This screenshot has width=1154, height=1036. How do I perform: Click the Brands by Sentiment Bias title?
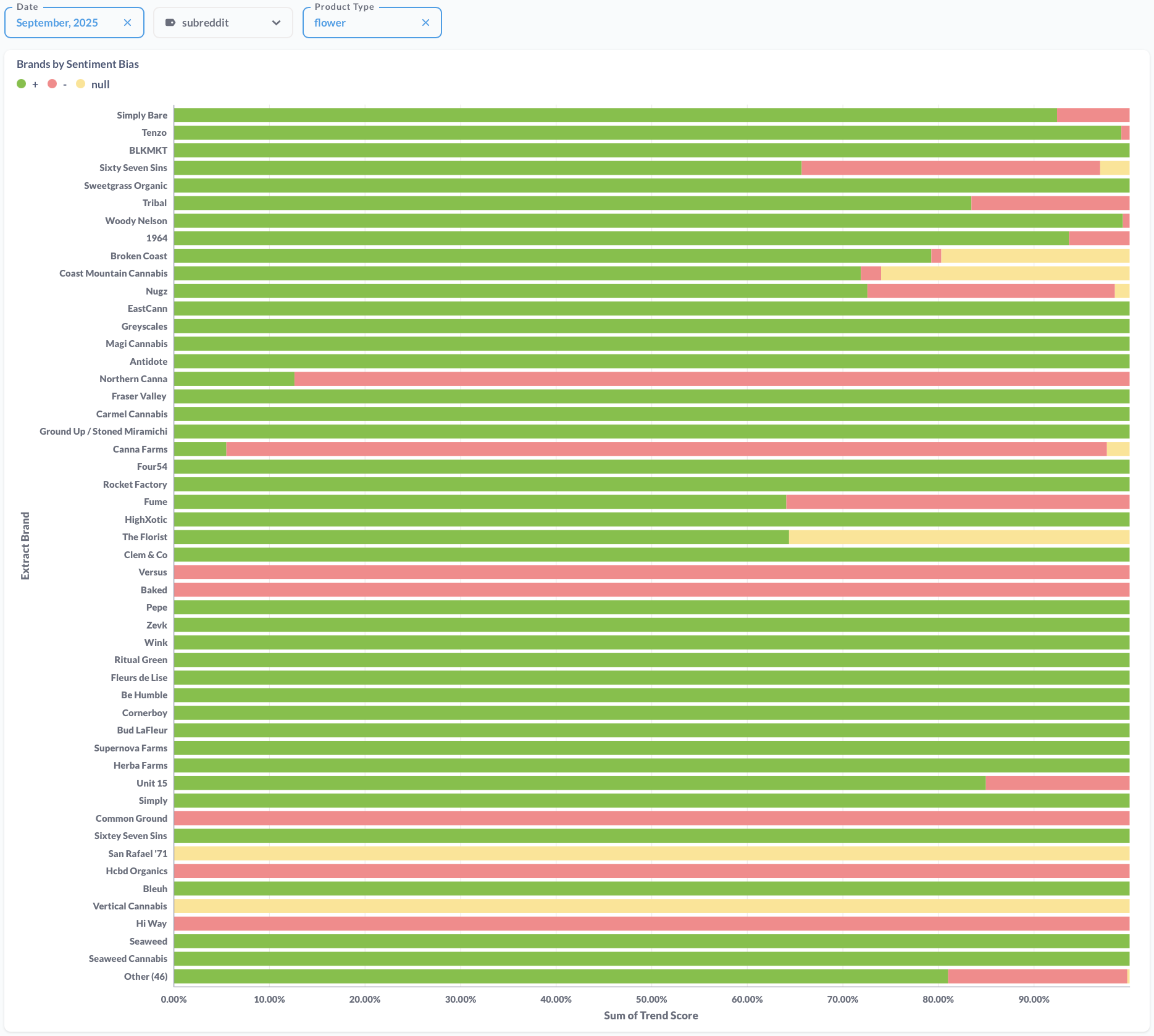tap(78, 64)
